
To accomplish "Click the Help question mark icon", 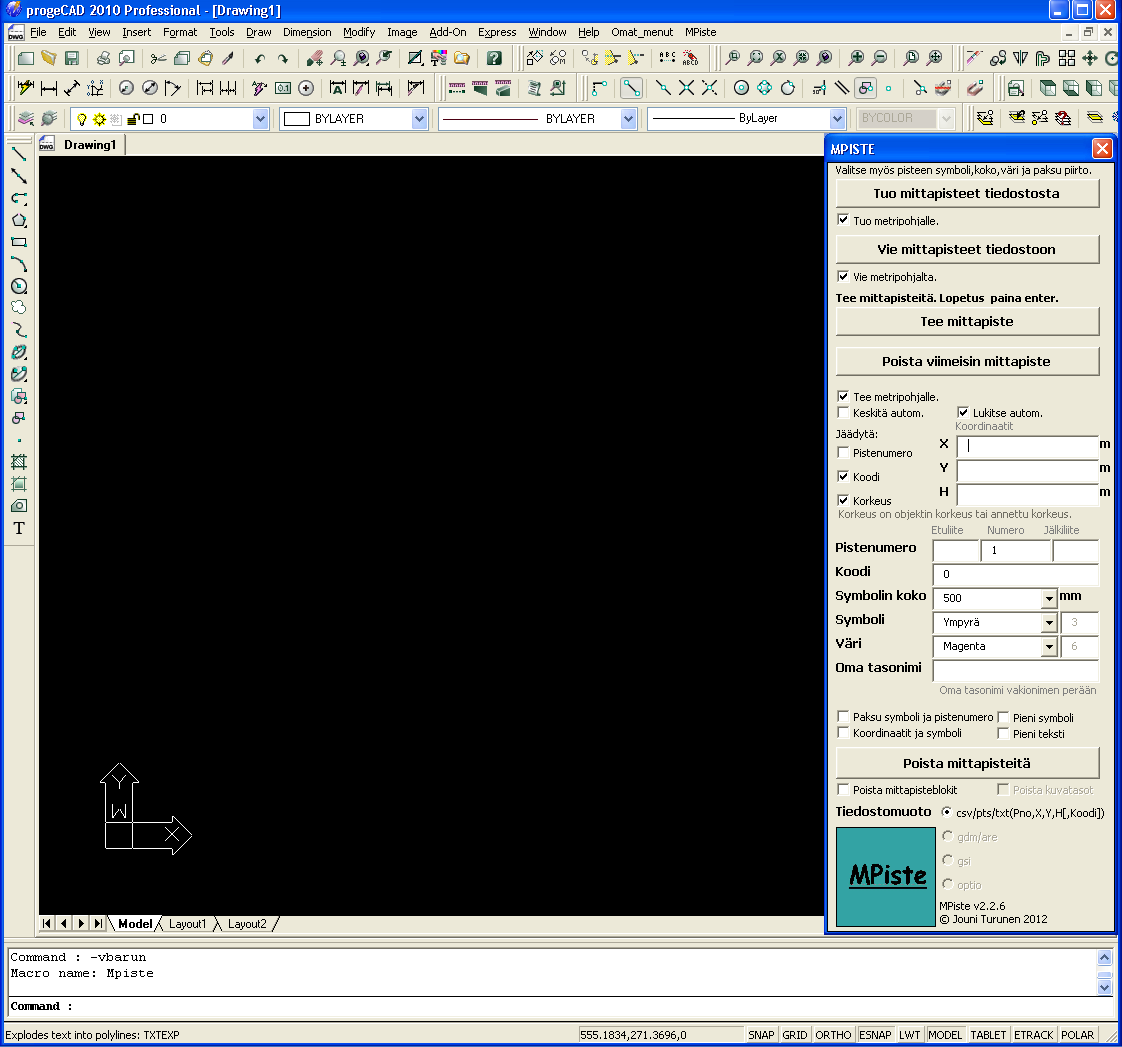I will point(494,59).
